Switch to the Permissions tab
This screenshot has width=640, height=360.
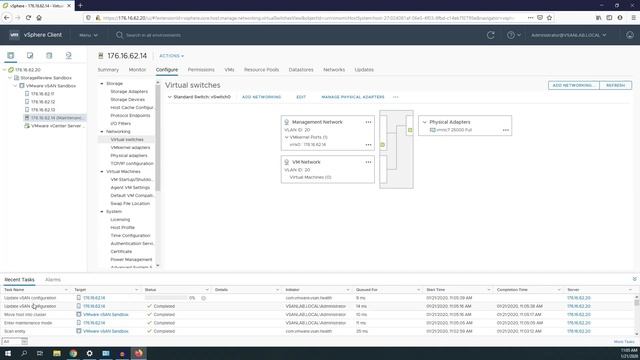(201, 70)
